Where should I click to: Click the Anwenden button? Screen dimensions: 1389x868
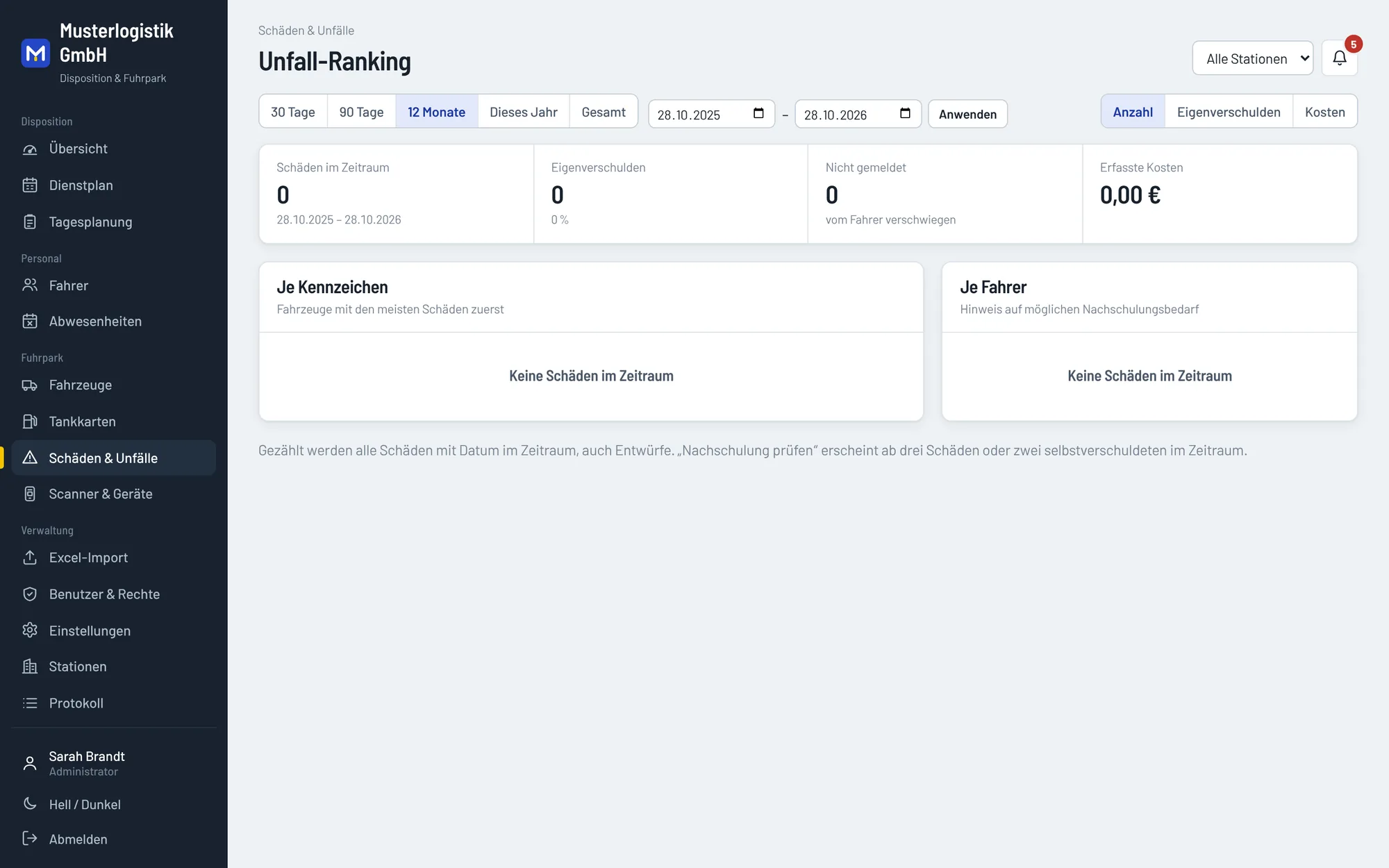[x=967, y=114]
